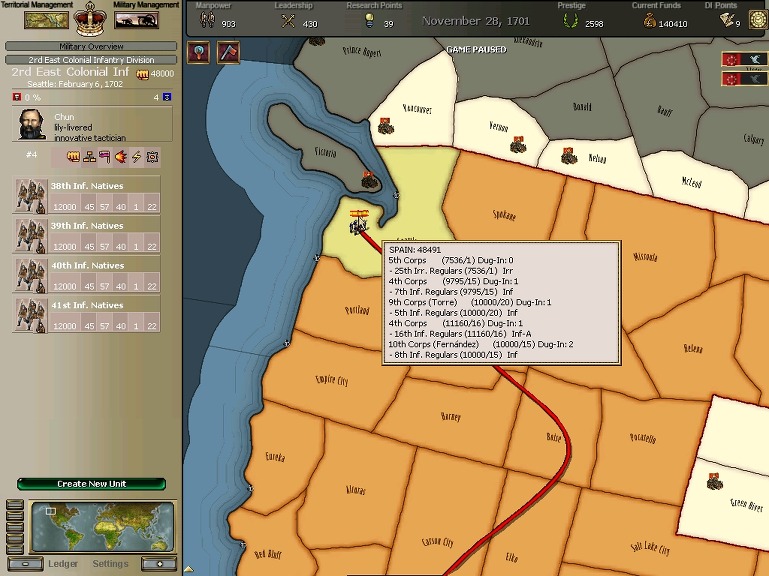Click garrison icon near Green River
Screen dimensions: 769x576
click(x=715, y=481)
